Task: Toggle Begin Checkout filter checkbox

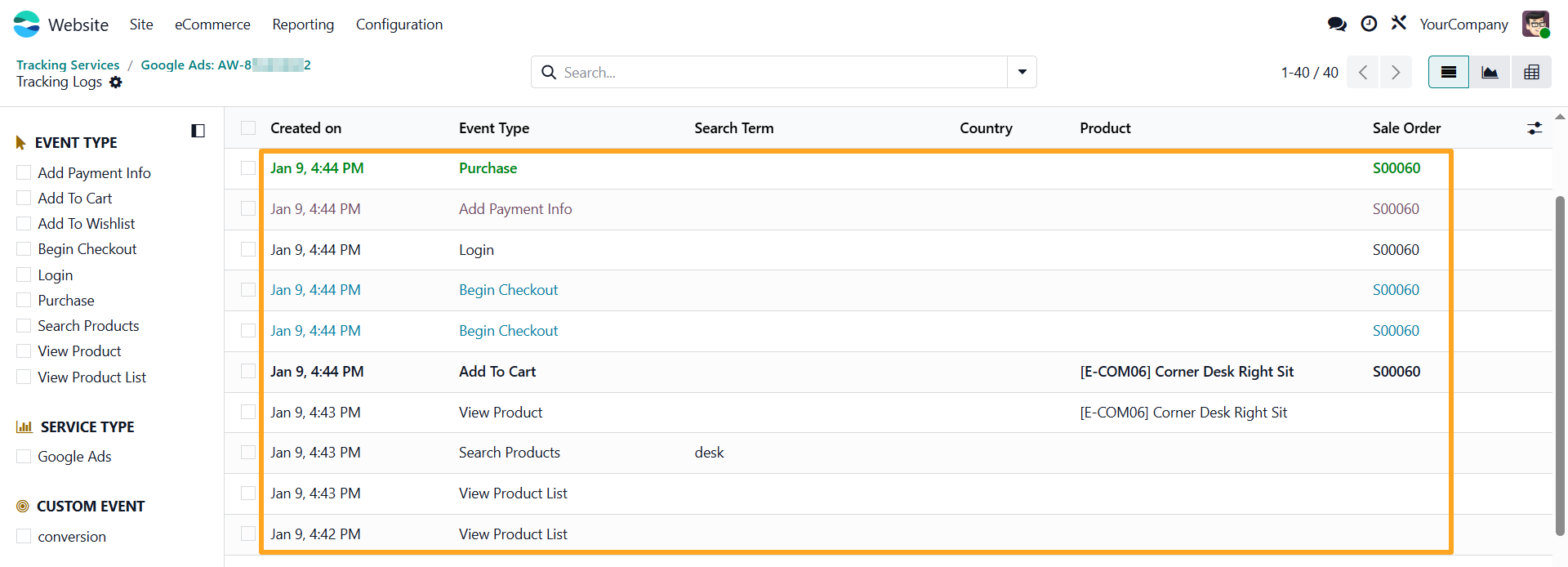Action: (x=24, y=248)
